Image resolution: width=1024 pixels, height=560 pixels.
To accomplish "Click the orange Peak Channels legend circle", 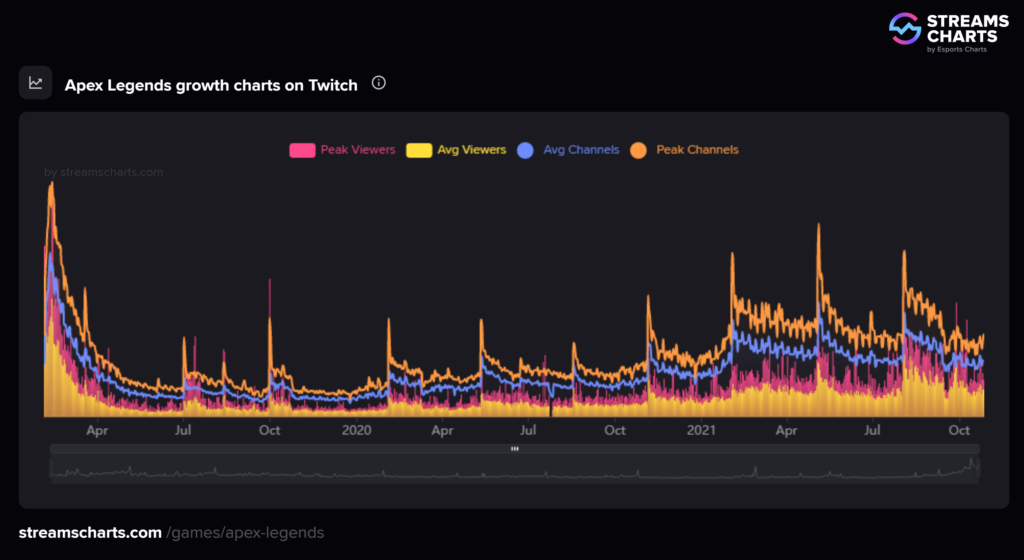I will coord(640,150).
